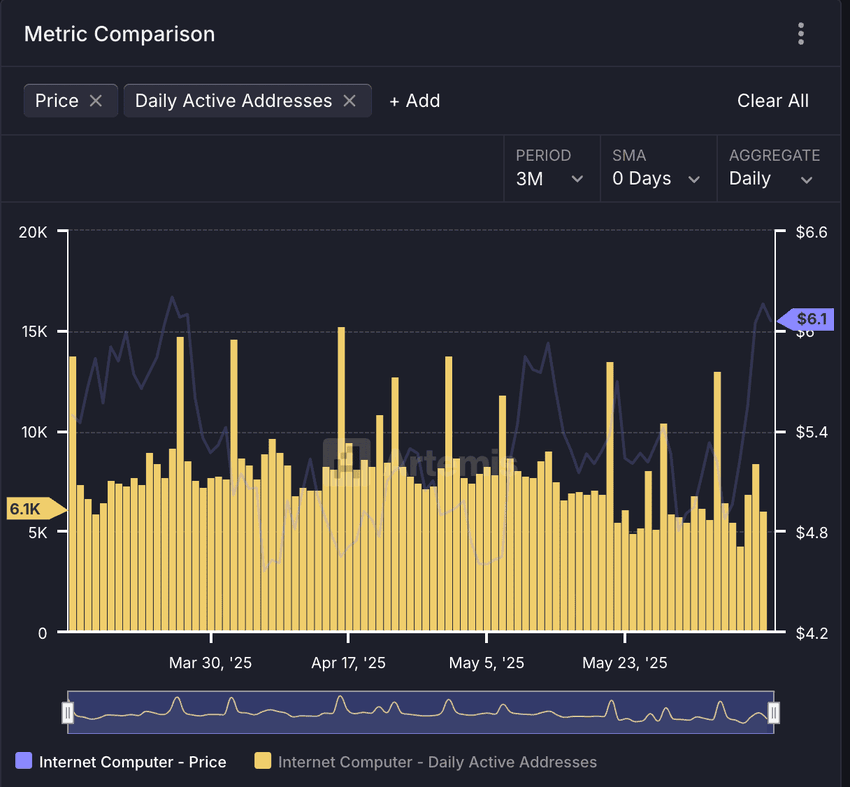Click the yellow Daily Active Addresses swatch

point(264,762)
